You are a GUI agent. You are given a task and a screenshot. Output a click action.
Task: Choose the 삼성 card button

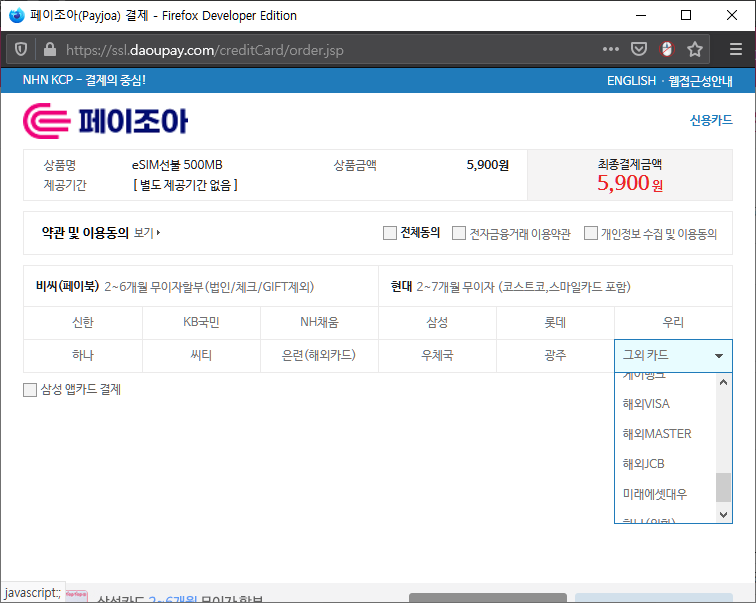click(437, 322)
